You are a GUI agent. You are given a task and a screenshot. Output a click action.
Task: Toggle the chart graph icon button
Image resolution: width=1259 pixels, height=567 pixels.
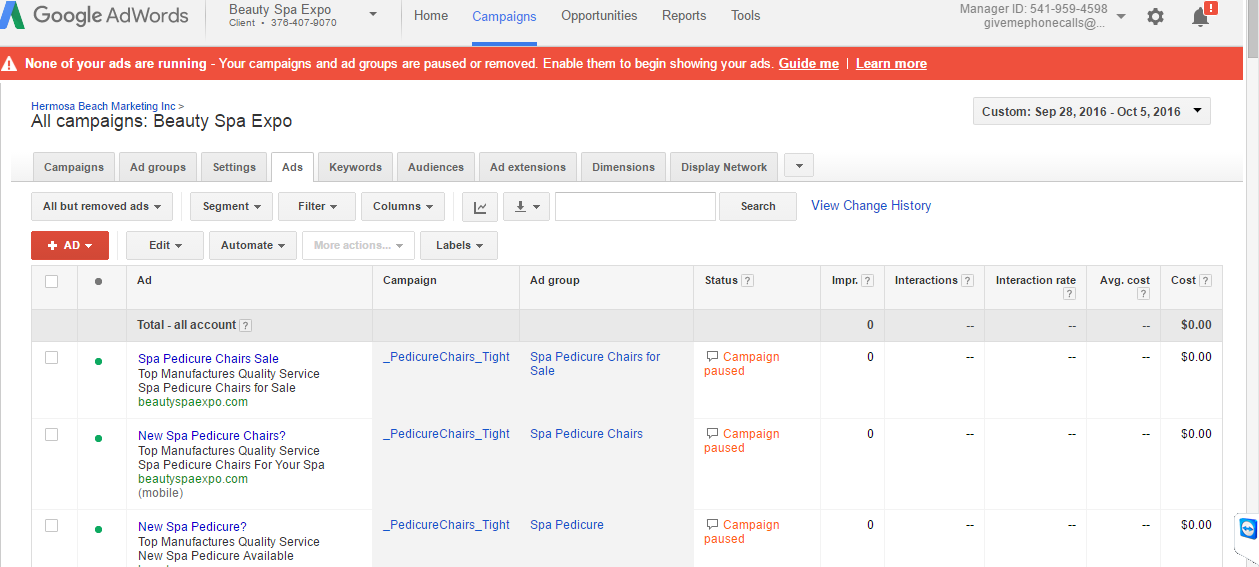(480, 207)
